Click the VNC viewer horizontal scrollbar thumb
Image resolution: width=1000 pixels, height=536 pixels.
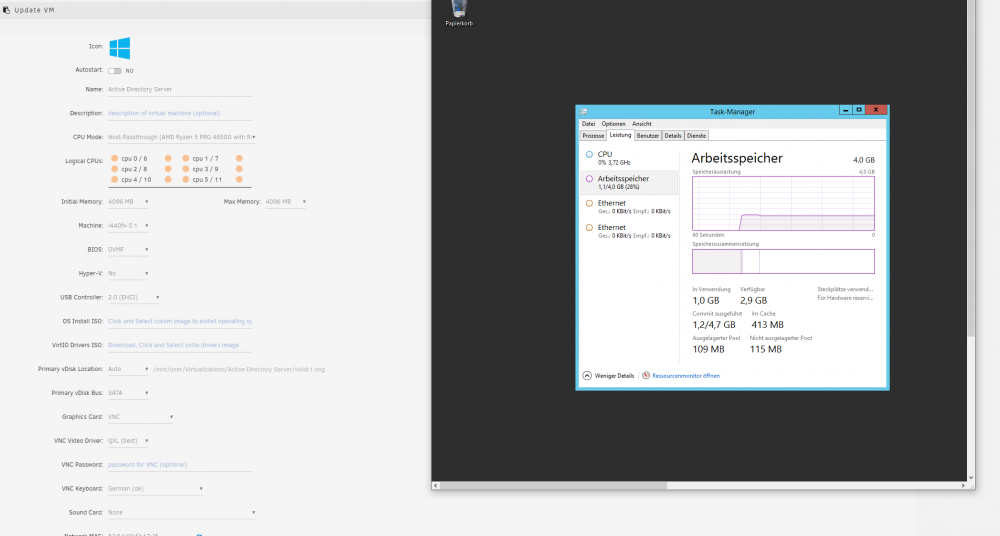[x=554, y=486]
